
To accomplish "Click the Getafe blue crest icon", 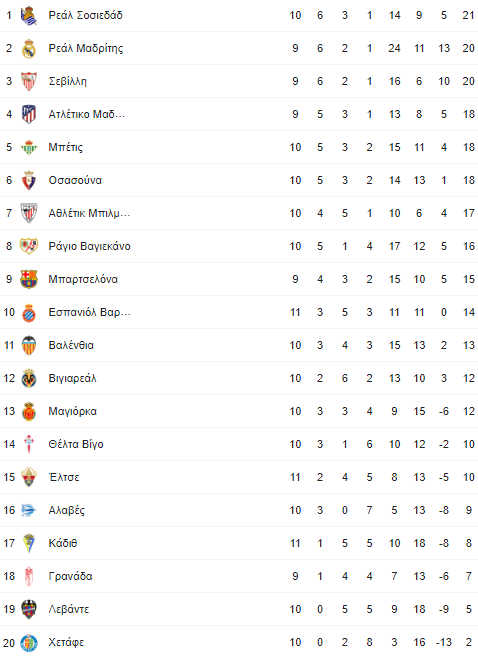I will [29, 643].
